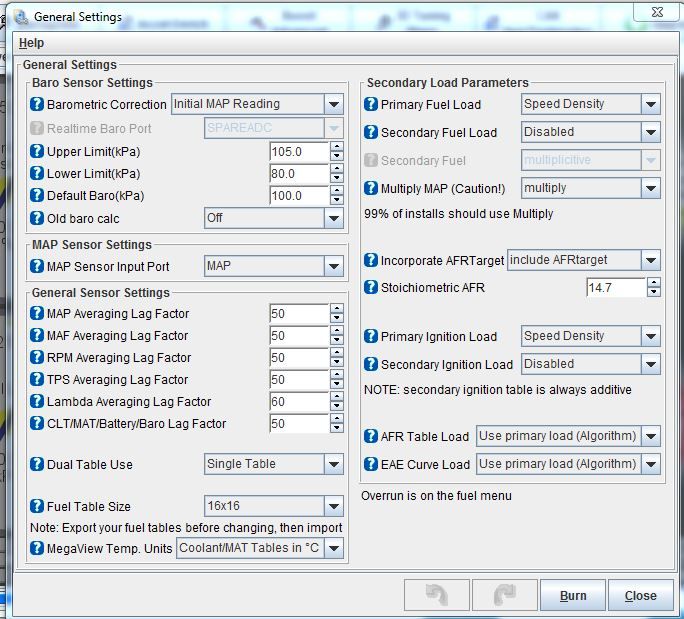
Task: Click help icon next to Stoichiometric AFR
Action: 372,288
